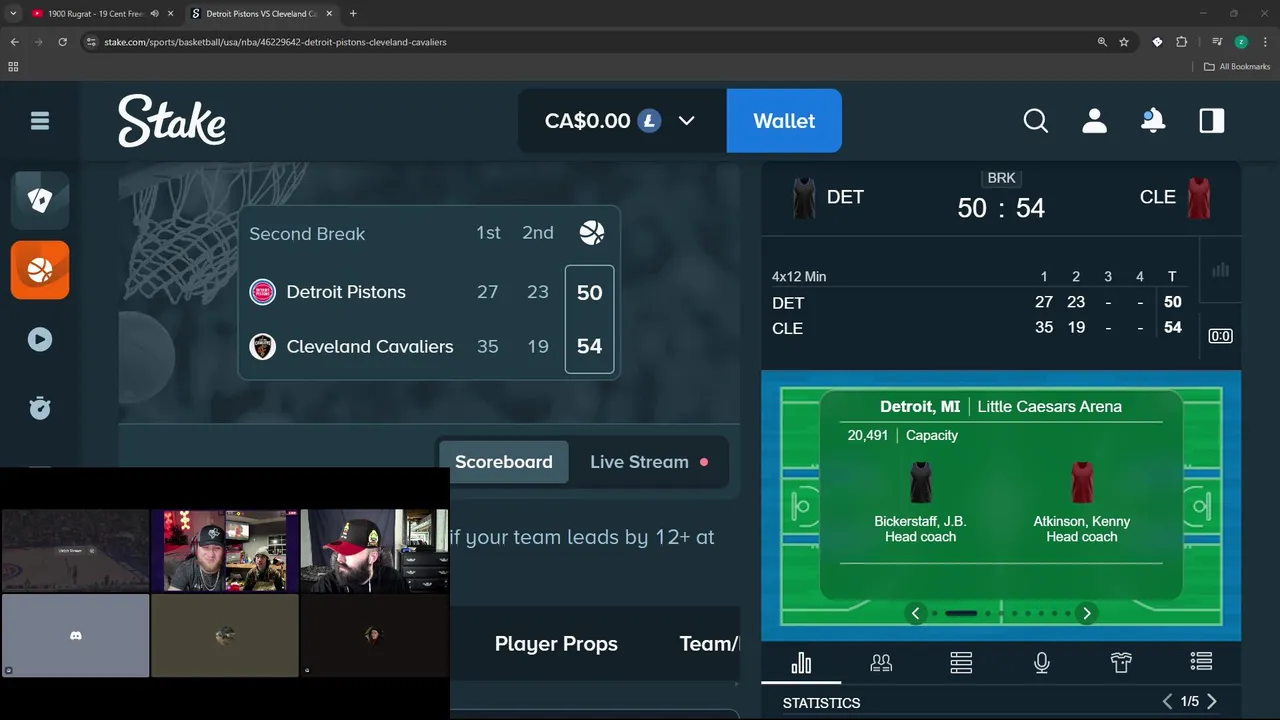Open the hamburger menu in Stake header
1280x720 pixels.
tap(40, 121)
